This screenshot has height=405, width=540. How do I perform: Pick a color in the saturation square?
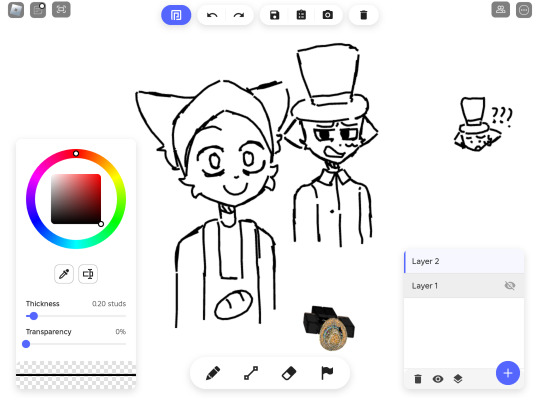[76, 199]
